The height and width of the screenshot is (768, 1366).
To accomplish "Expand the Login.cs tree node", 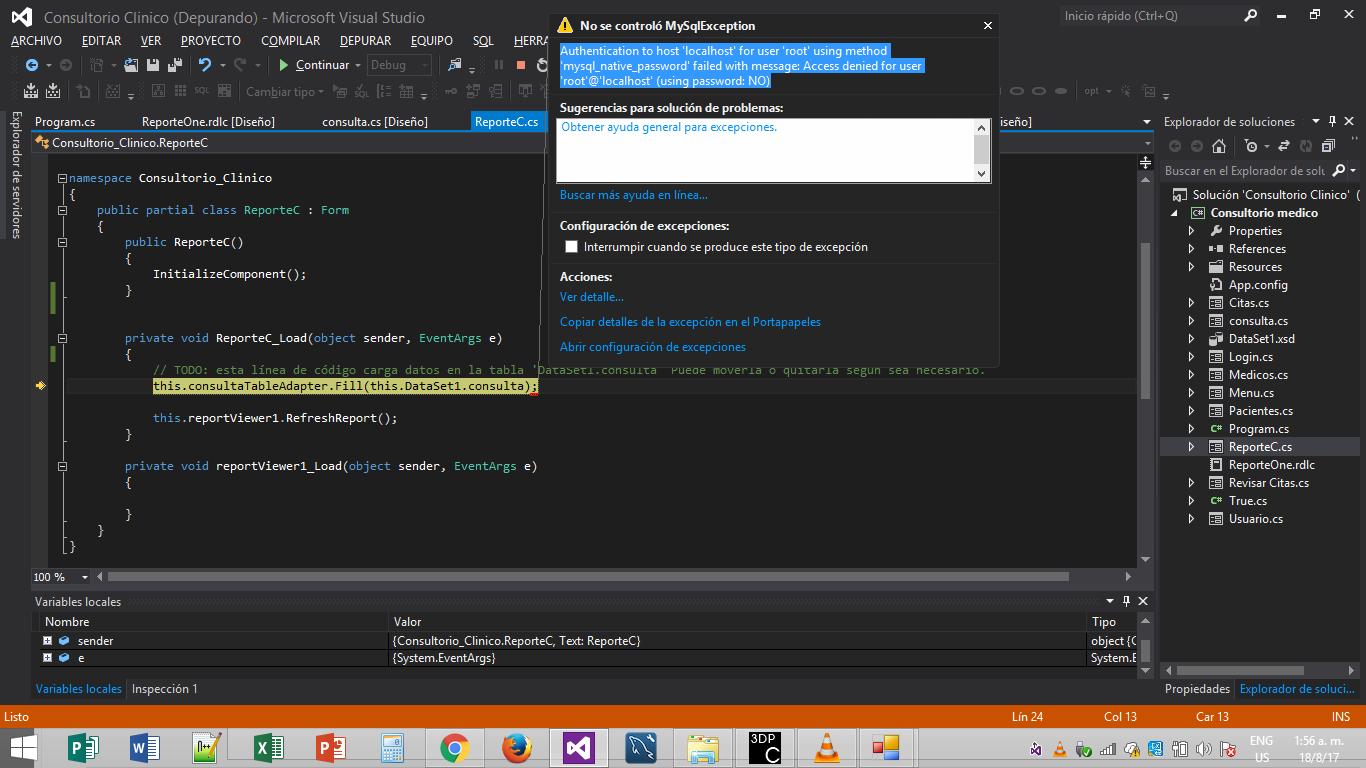I will point(1191,357).
